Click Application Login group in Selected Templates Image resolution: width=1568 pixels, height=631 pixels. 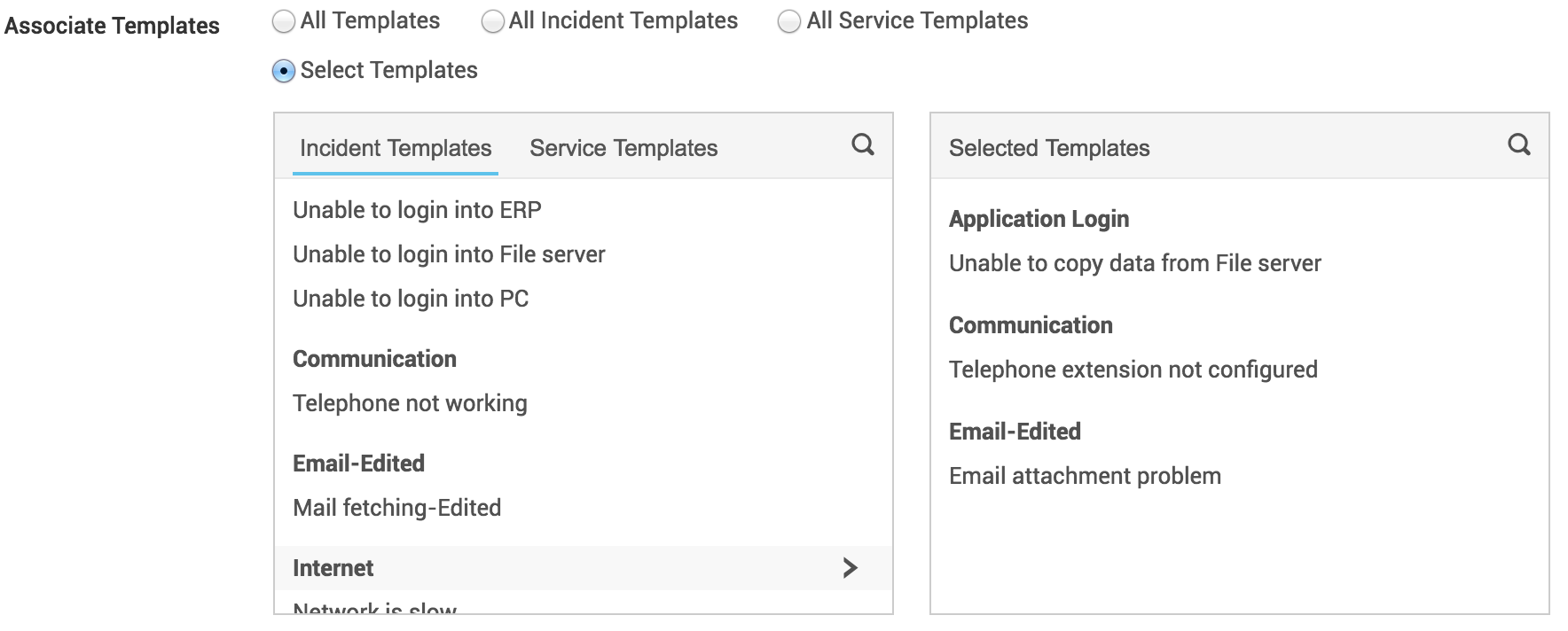click(x=1039, y=219)
